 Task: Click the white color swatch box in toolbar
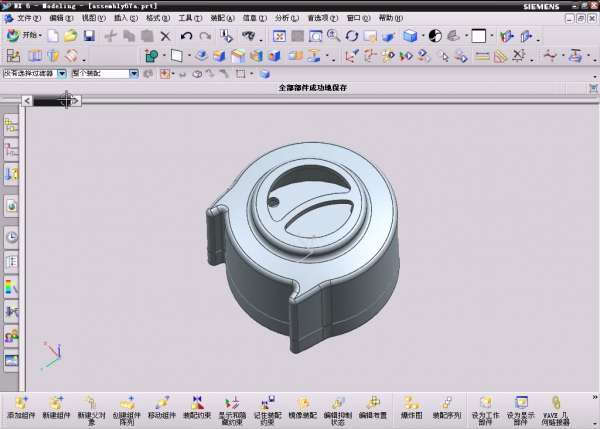coord(478,36)
